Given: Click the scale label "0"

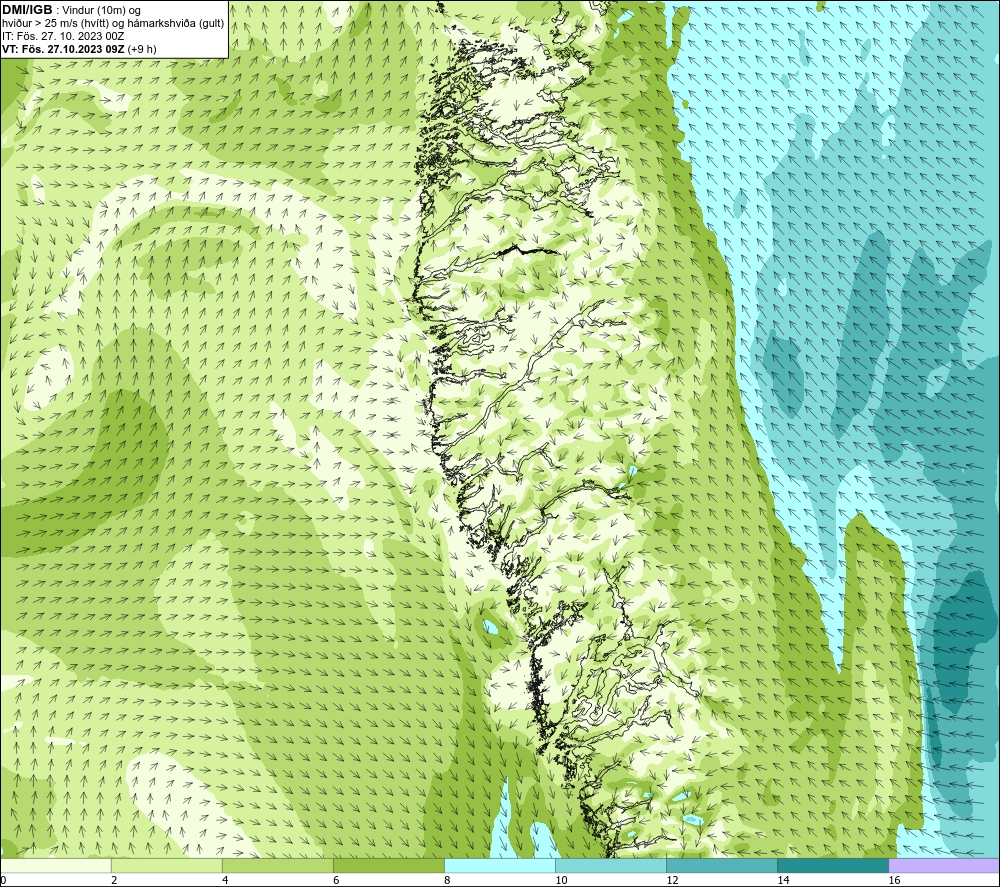Looking at the screenshot, I should [x=3, y=881].
